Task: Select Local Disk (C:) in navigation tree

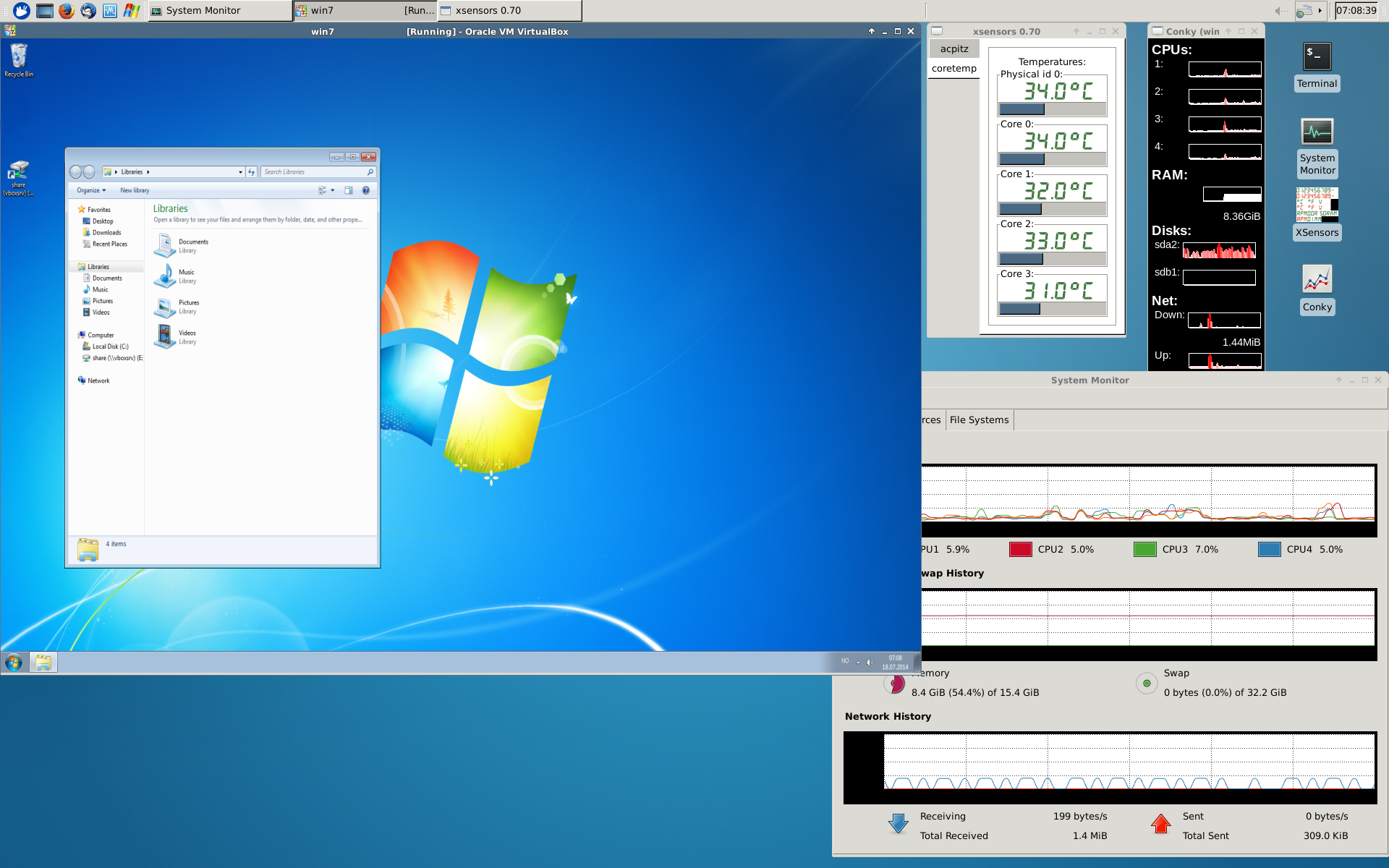Action: tap(110, 346)
